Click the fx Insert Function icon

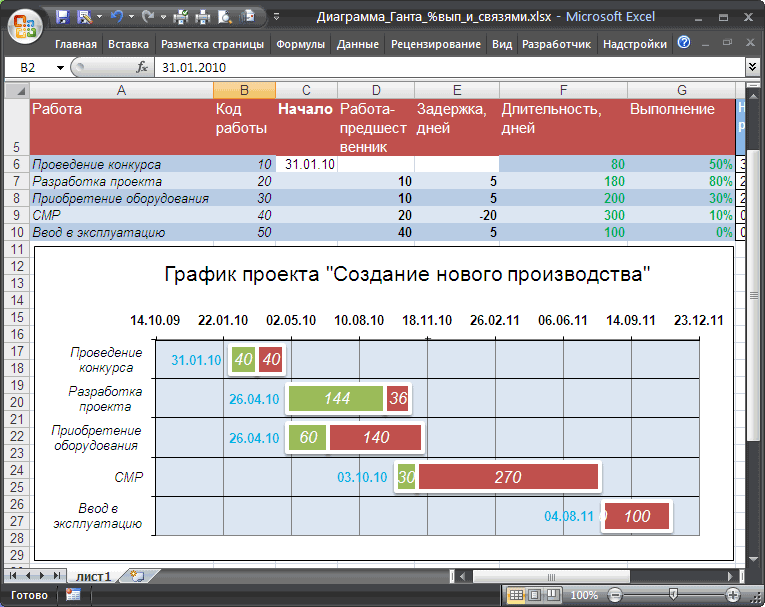(142, 67)
